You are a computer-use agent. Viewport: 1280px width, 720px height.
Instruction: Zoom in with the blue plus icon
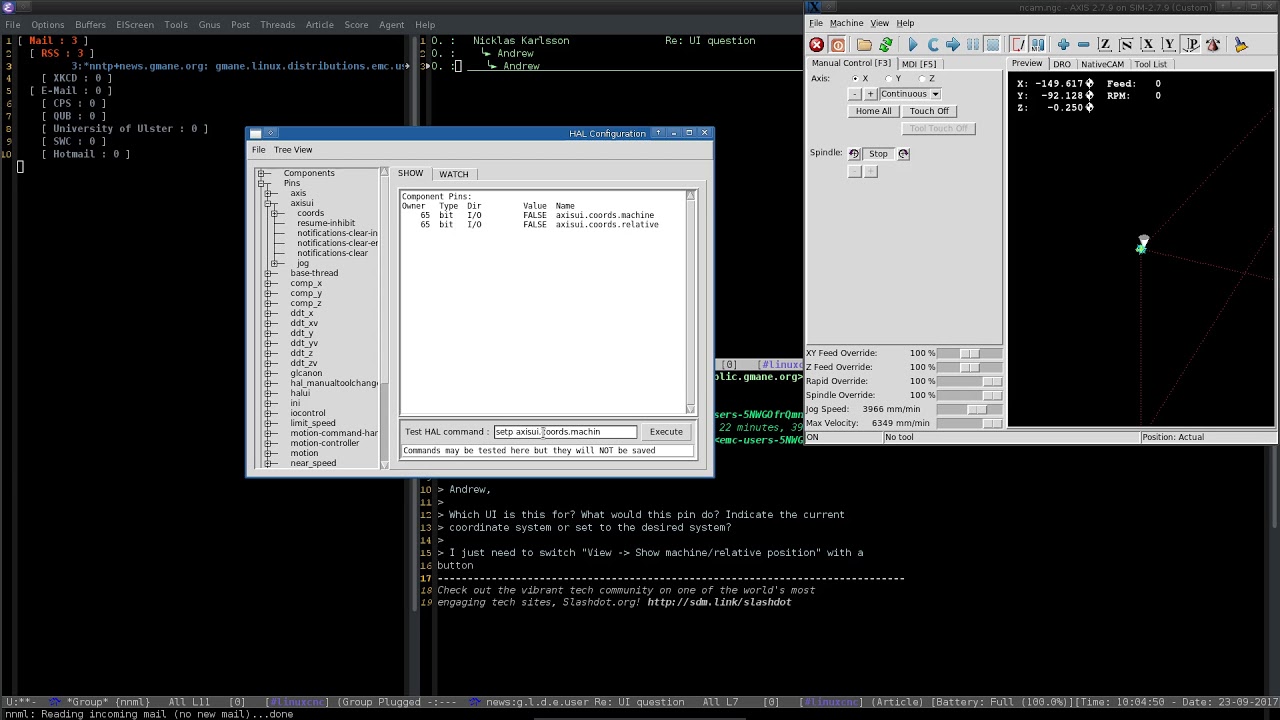[x=1064, y=45]
